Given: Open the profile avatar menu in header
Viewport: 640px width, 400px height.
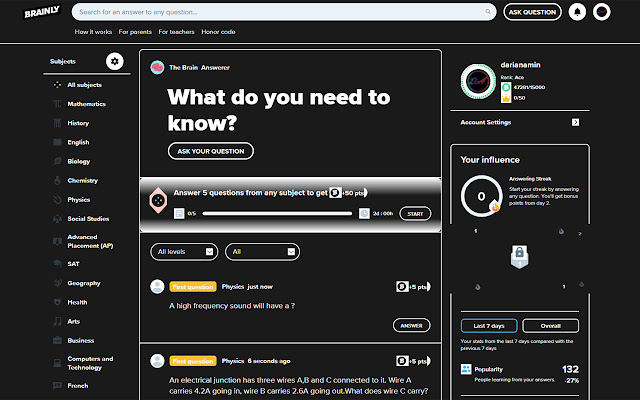Looking at the screenshot, I should (x=602, y=12).
